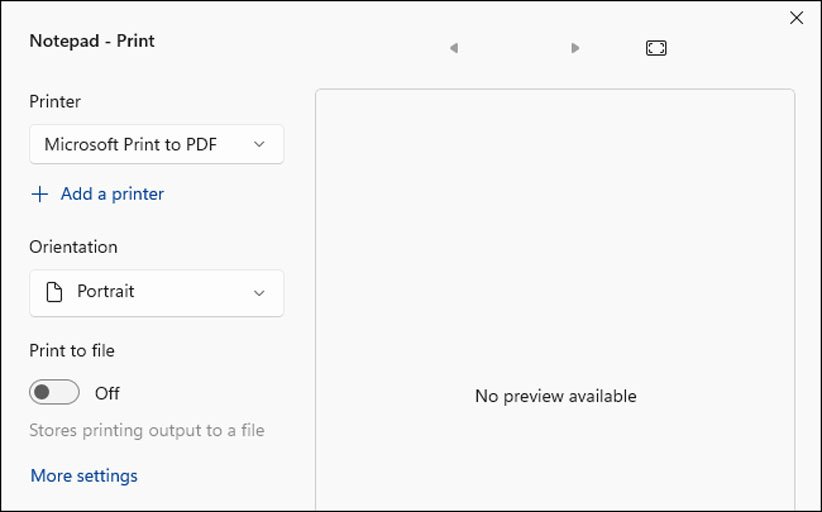Click the page icon in Orientation box
Viewport: 822px width, 512px height.
click(56, 292)
